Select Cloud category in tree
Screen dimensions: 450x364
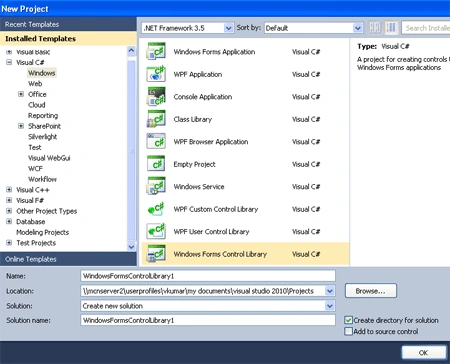click(37, 105)
